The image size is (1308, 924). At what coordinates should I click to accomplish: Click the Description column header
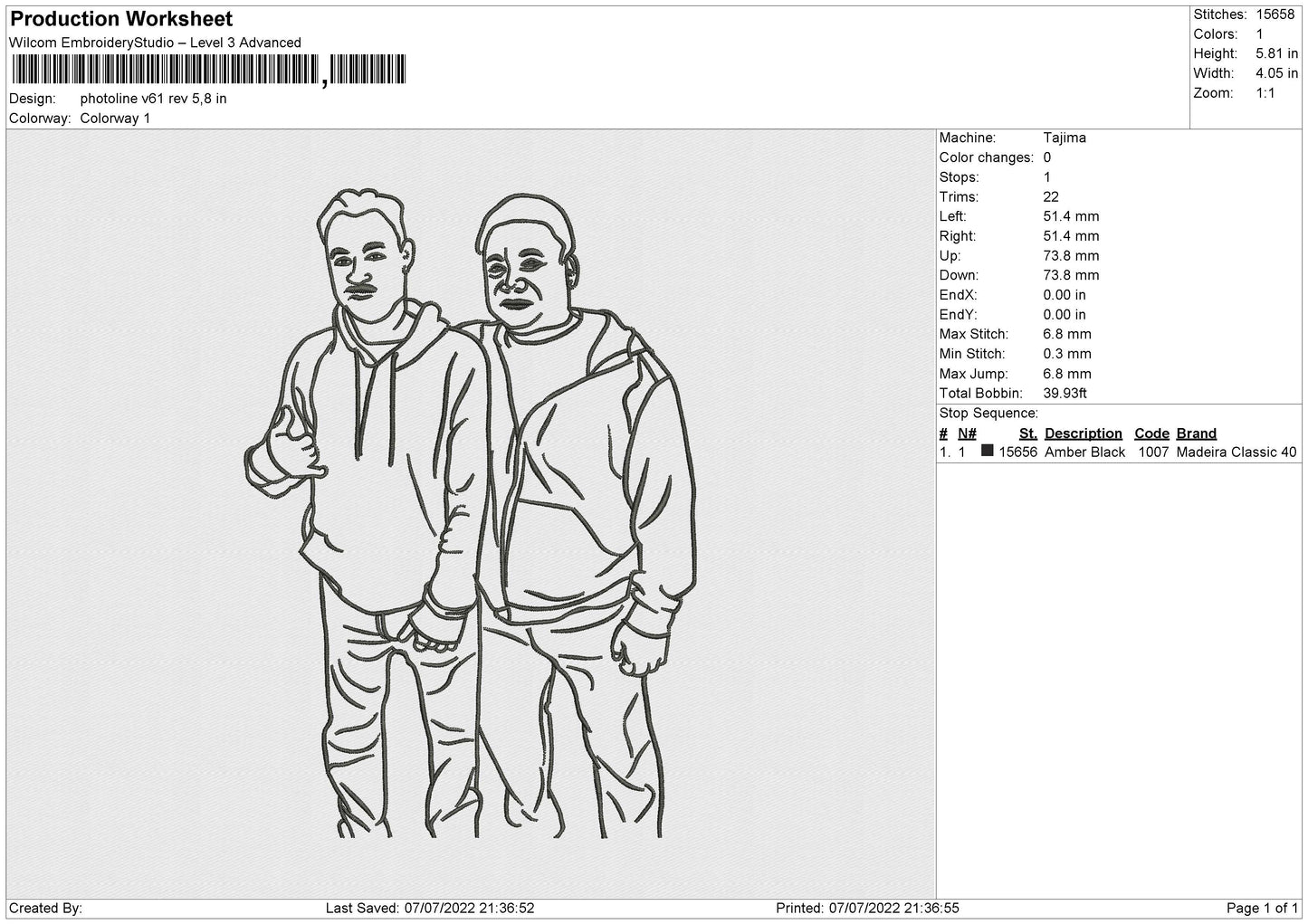(x=1084, y=433)
